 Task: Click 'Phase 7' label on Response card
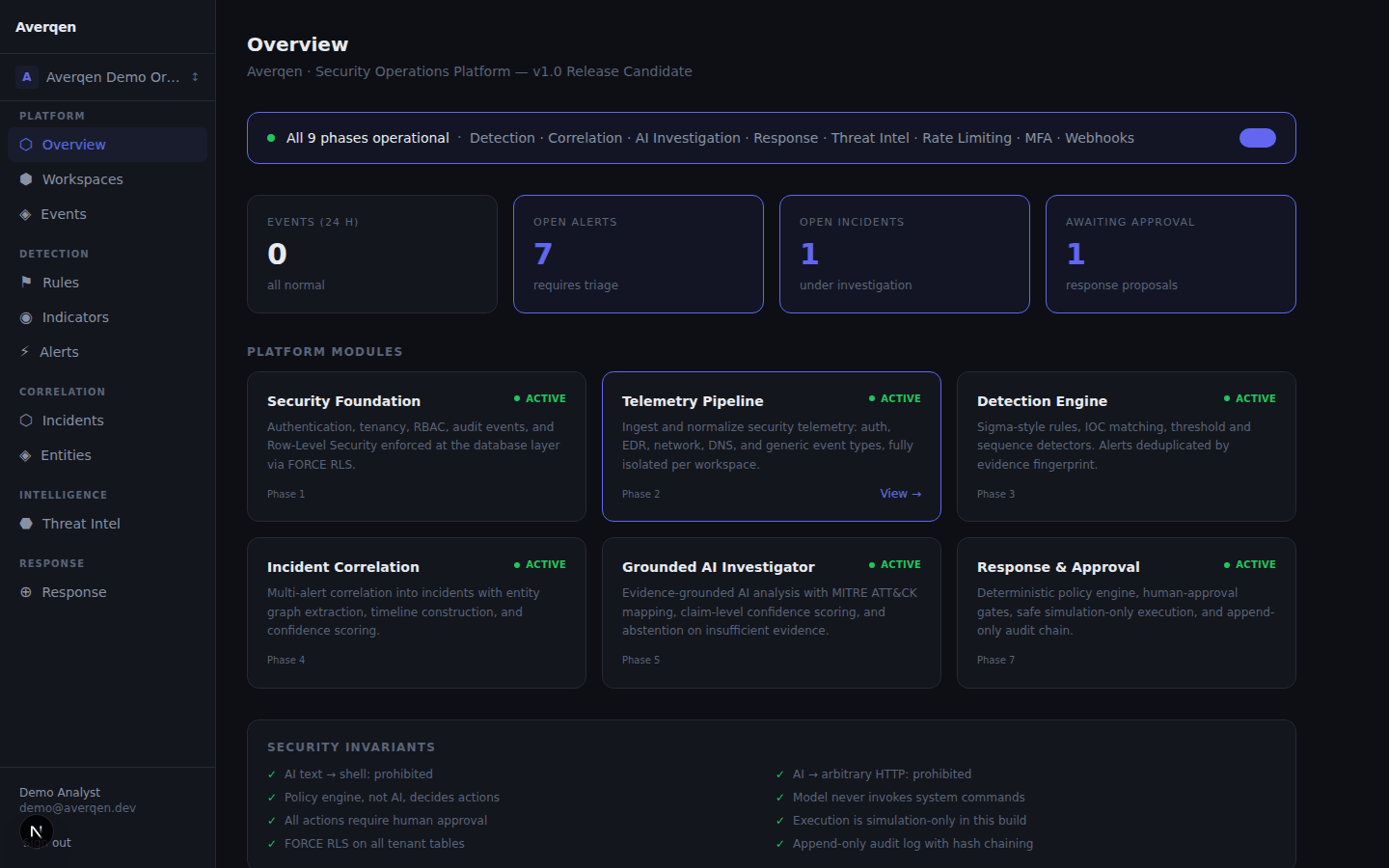pyautogui.click(x=995, y=661)
